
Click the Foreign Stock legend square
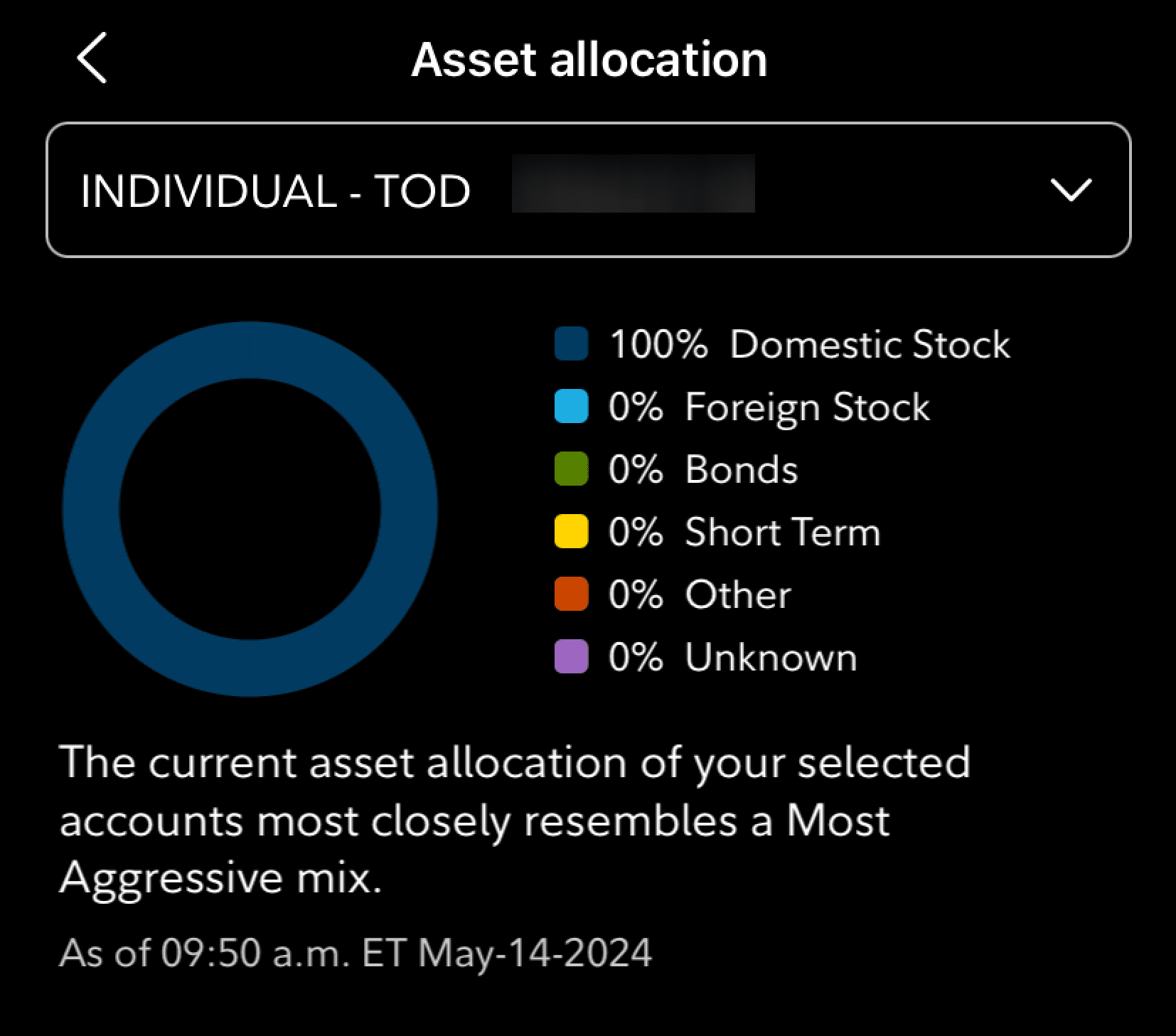point(571,407)
